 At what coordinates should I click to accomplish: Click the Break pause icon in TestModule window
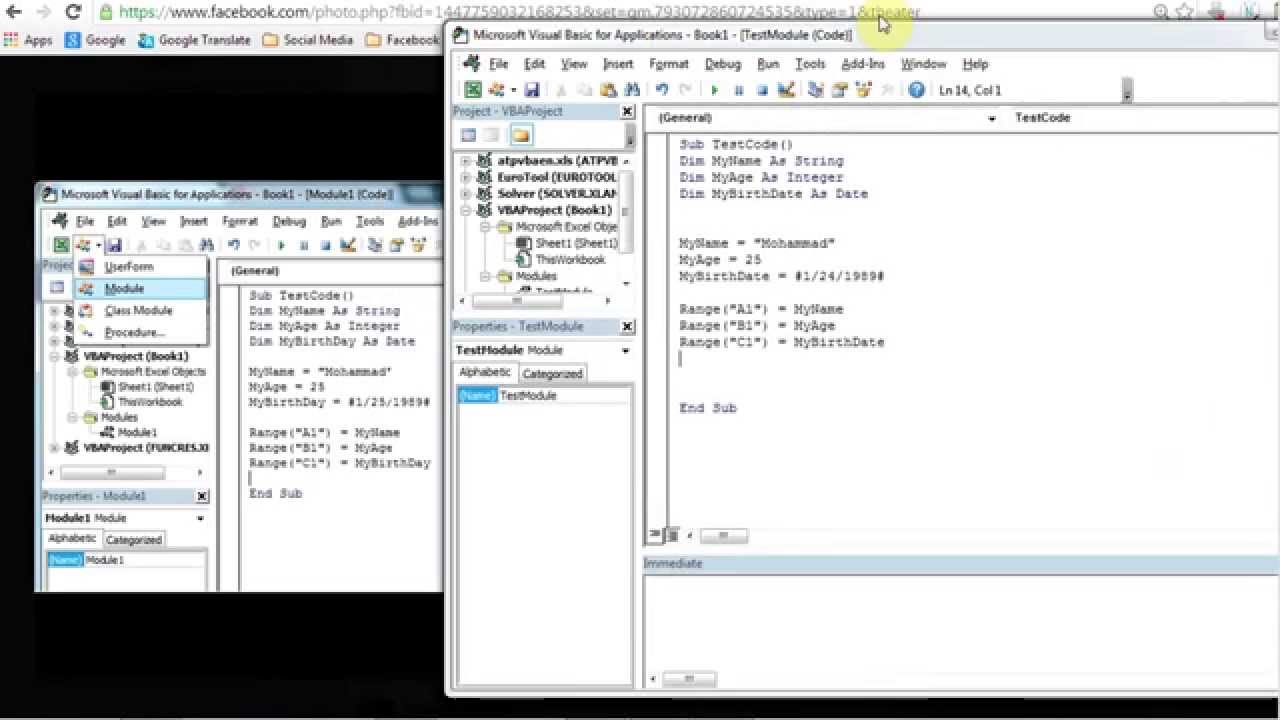click(738, 90)
